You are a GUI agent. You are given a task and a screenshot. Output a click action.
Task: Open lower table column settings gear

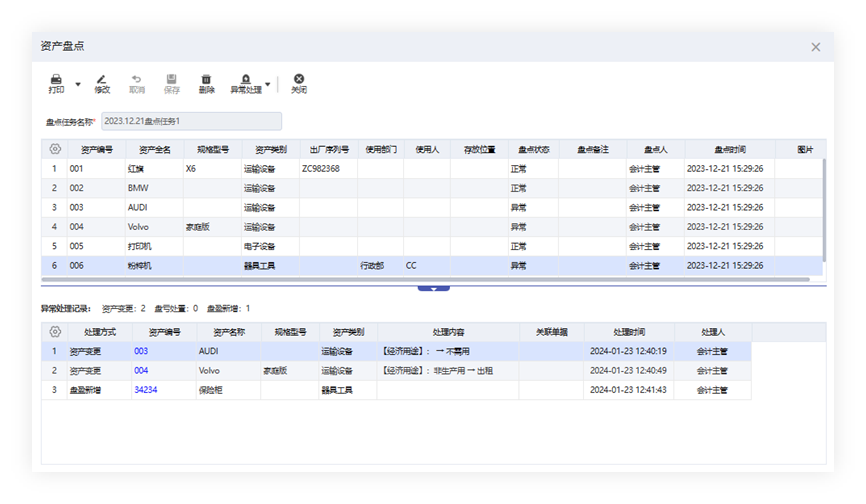pyautogui.click(x=55, y=331)
